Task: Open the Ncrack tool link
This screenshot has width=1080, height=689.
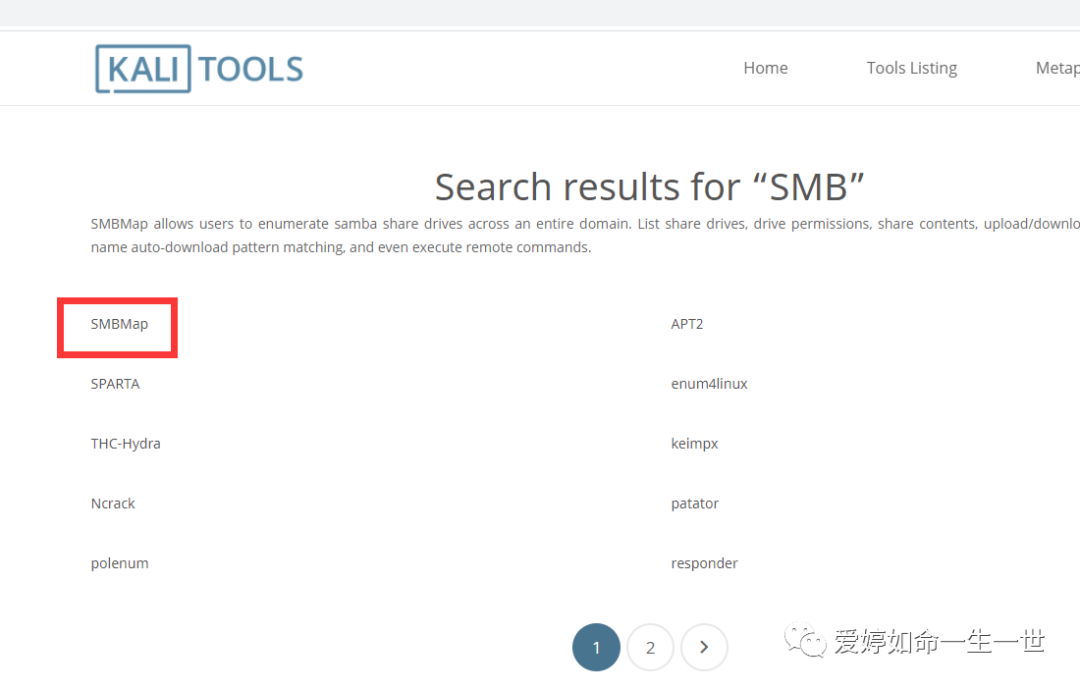Action: [113, 504]
